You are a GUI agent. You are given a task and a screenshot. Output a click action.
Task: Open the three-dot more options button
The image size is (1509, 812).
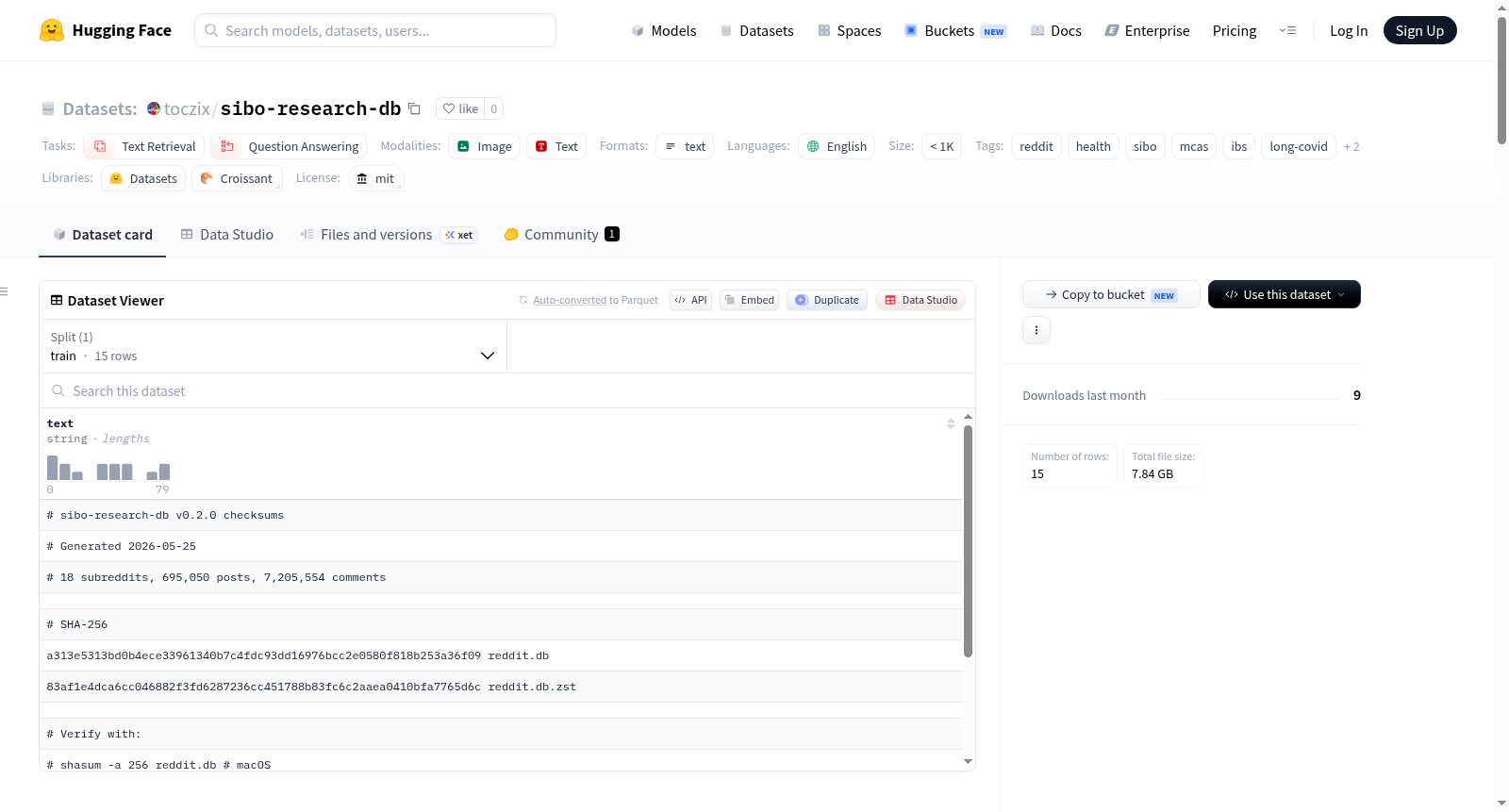pos(1036,330)
